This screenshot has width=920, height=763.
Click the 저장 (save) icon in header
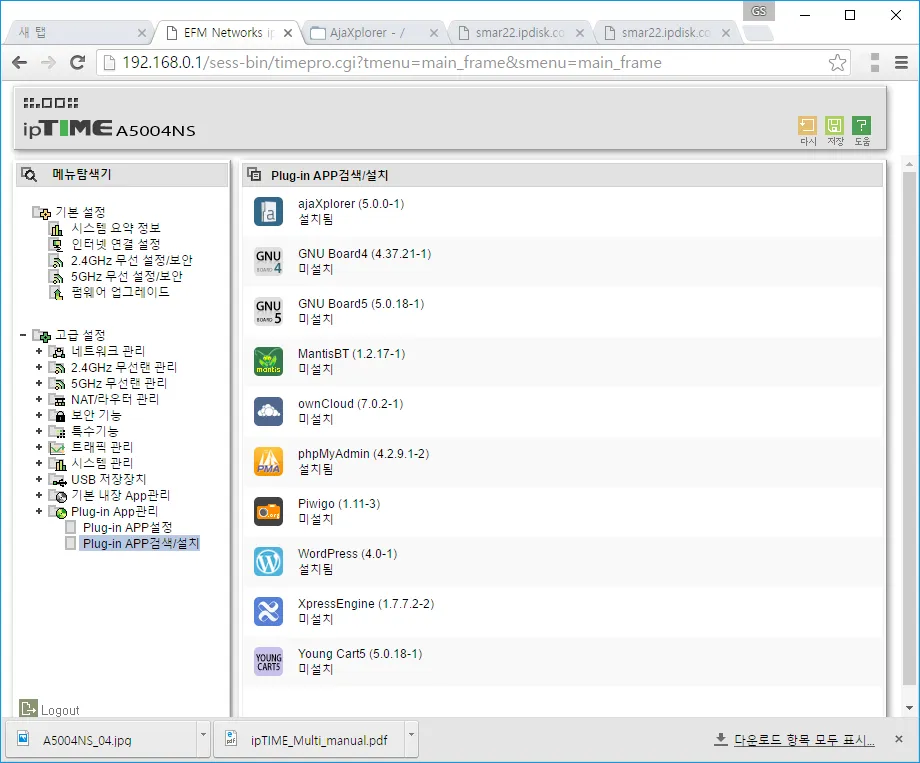click(834, 126)
